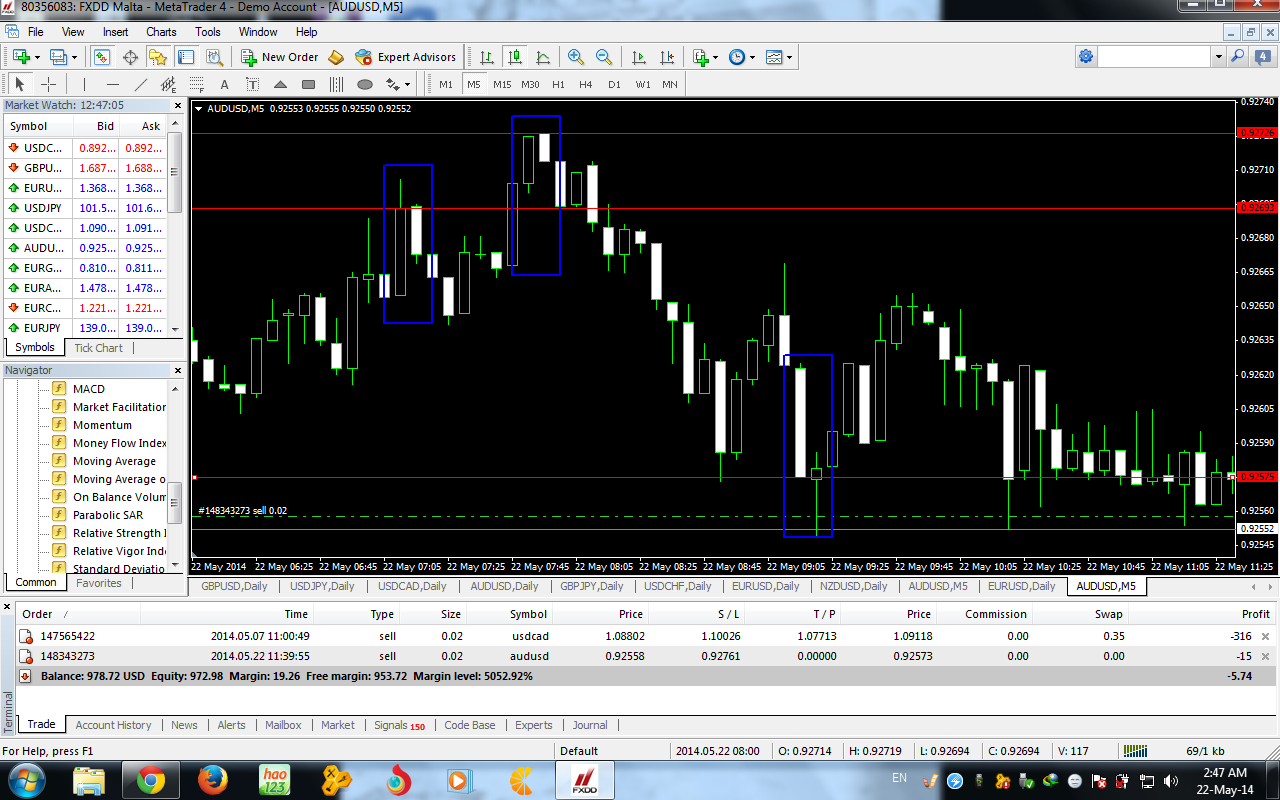Switch chart to line chart mode
This screenshot has height=800, width=1280.
543,57
